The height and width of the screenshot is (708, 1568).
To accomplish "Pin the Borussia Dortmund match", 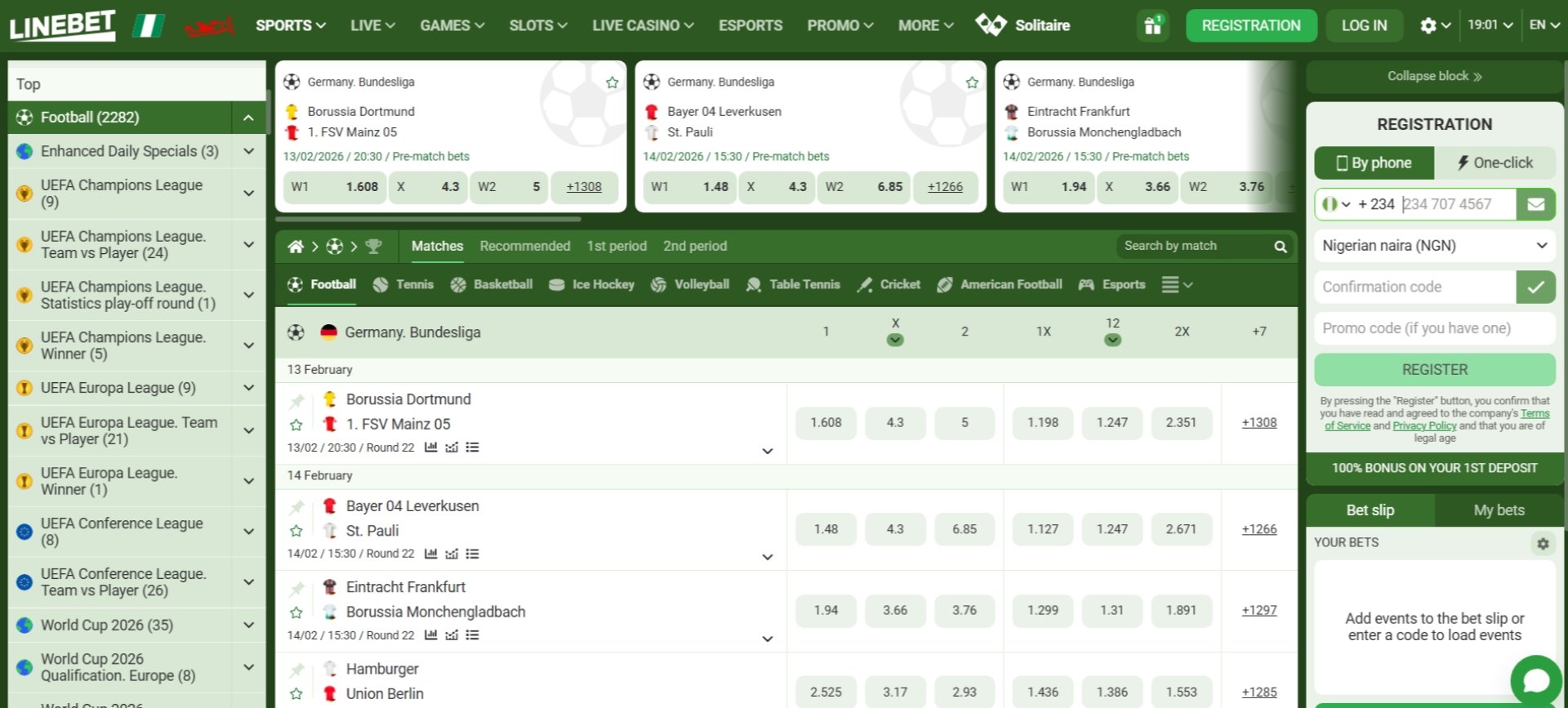I will 296,400.
